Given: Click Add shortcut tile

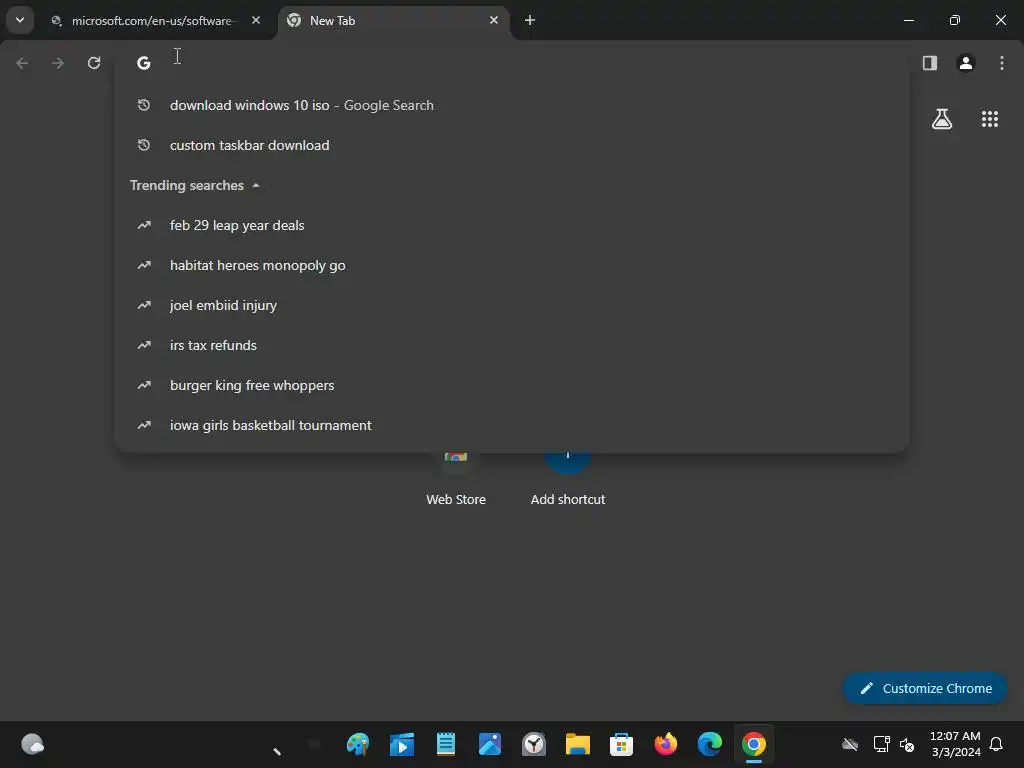Looking at the screenshot, I should [x=568, y=480].
